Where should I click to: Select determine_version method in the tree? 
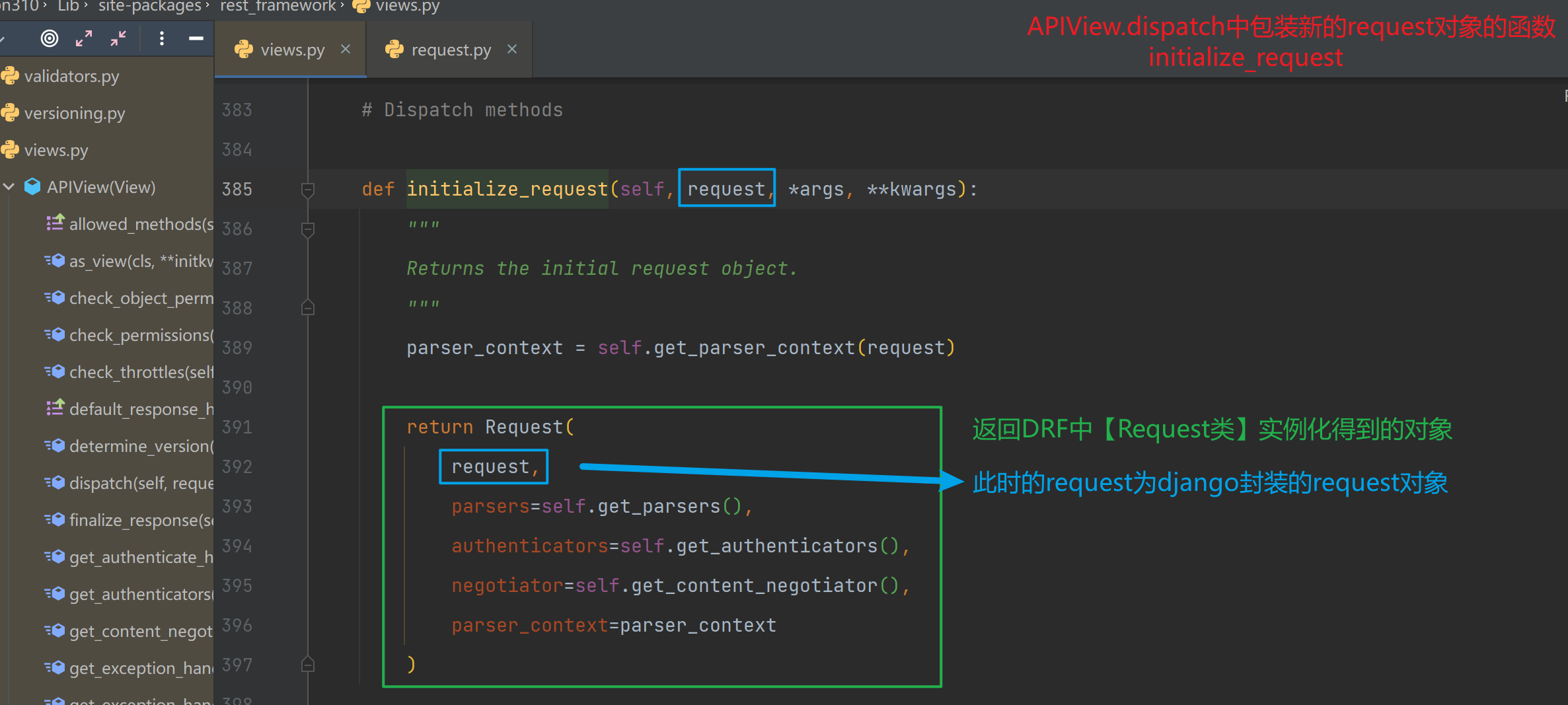tap(141, 446)
